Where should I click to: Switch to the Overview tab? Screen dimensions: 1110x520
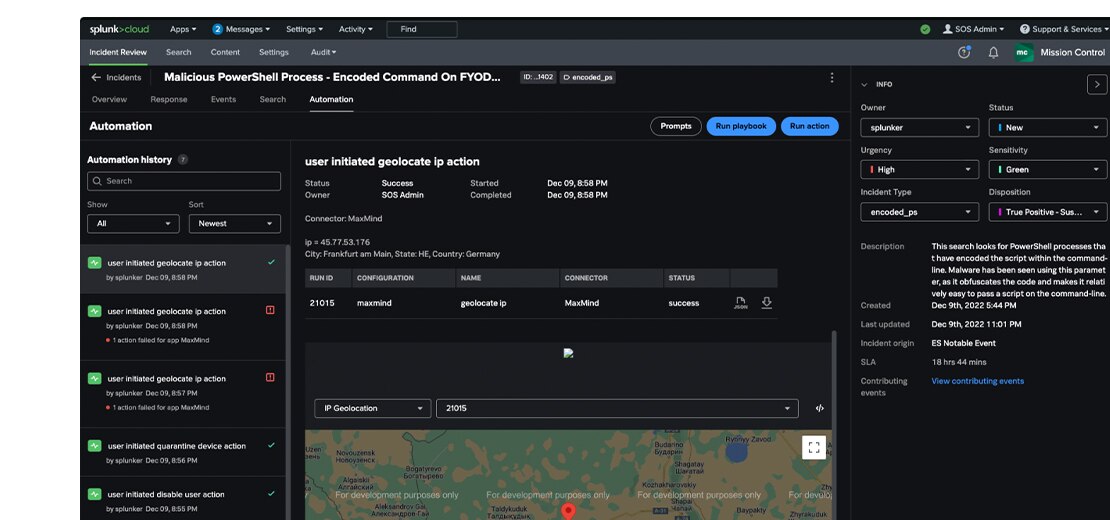pos(109,100)
